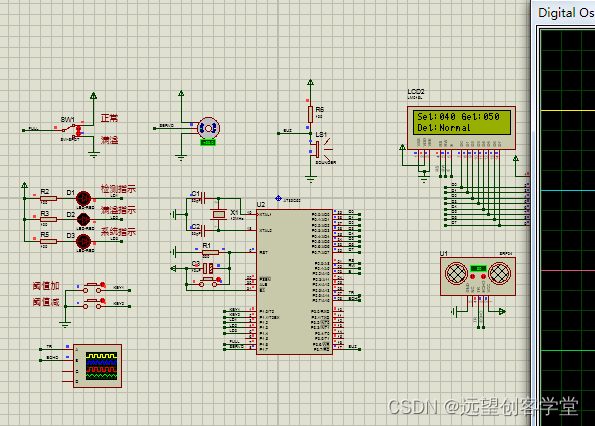Select the U2 microcontroller chip body
Viewport: 595px width, 426px height.
pyautogui.click(x=294, y=281)
